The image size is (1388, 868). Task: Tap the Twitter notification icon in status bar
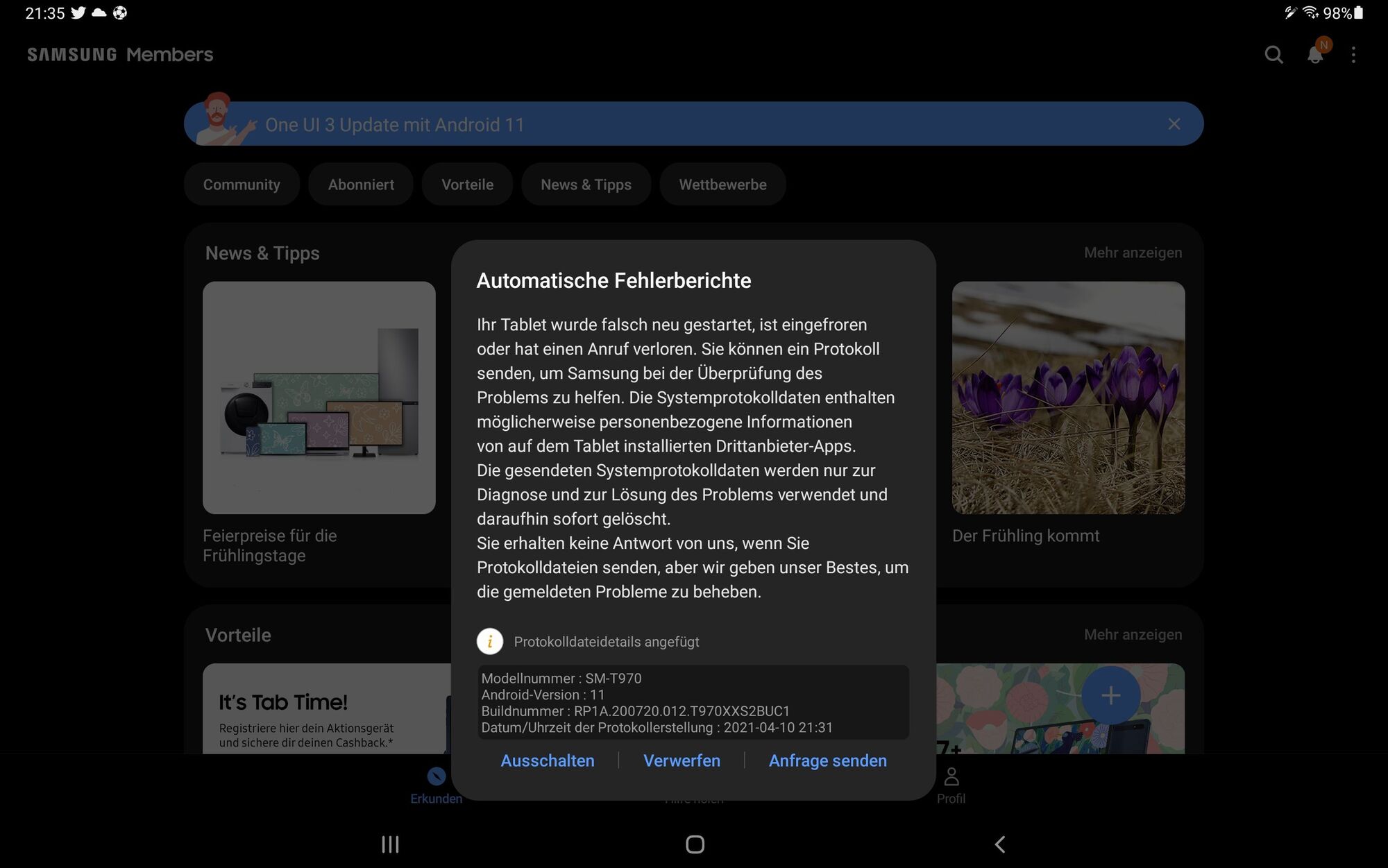[x=78, y=12]
